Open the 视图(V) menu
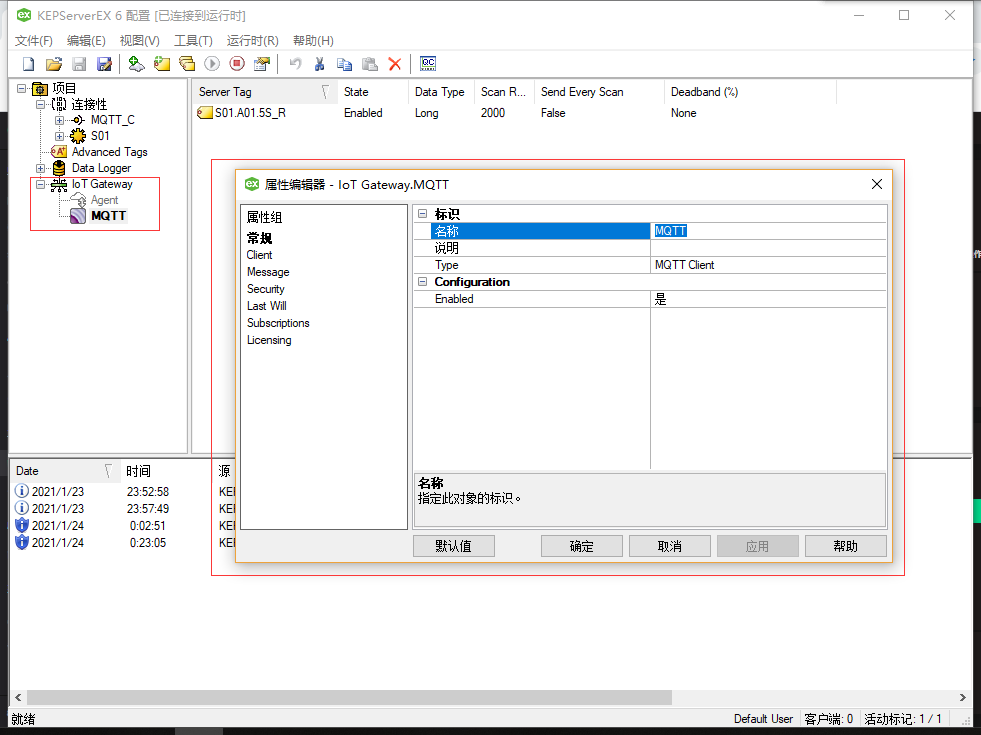Image resolution: width=981 pixels, height=735 pixels. (140, 41)
